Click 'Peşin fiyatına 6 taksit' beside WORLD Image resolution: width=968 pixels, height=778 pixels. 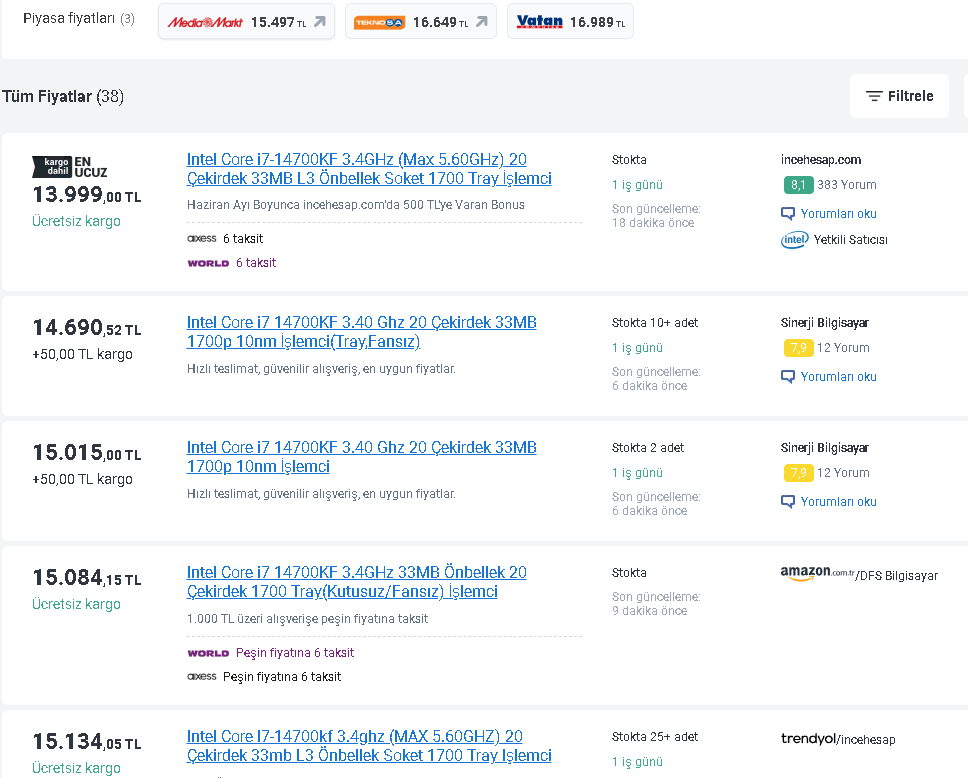click(x=294, y=653)
